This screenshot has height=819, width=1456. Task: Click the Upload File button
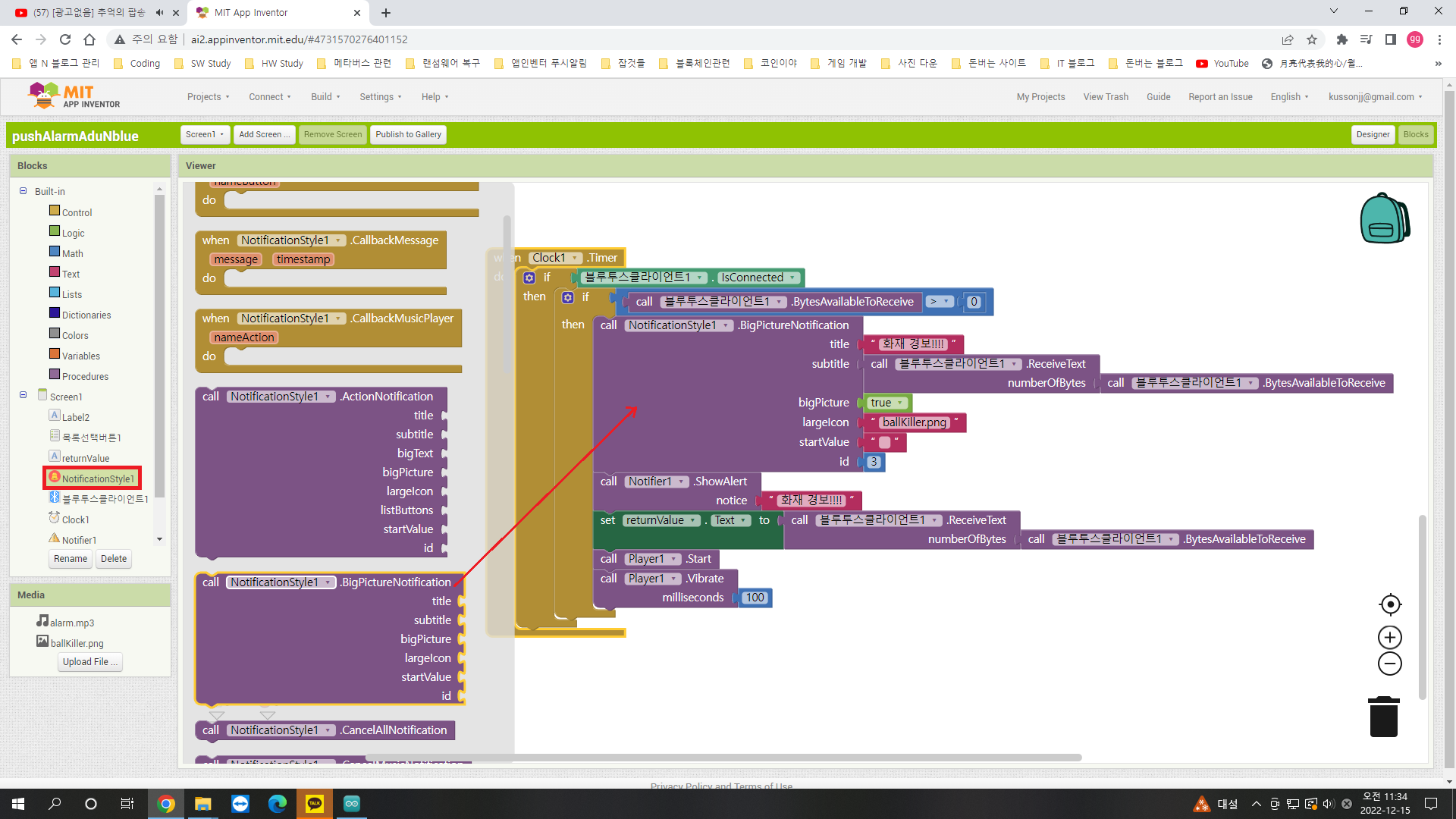coord(90,662)
